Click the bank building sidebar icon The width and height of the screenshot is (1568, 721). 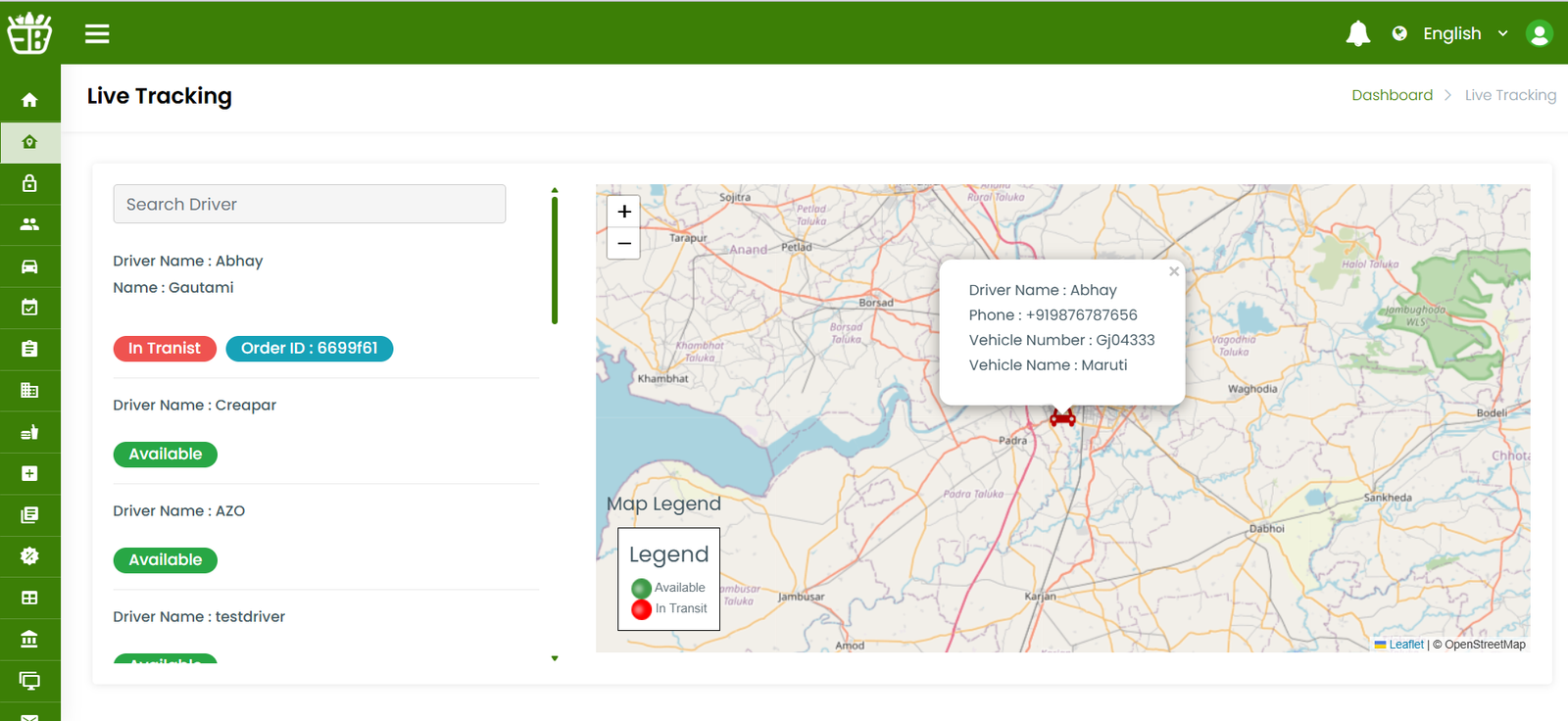(29, 640)
